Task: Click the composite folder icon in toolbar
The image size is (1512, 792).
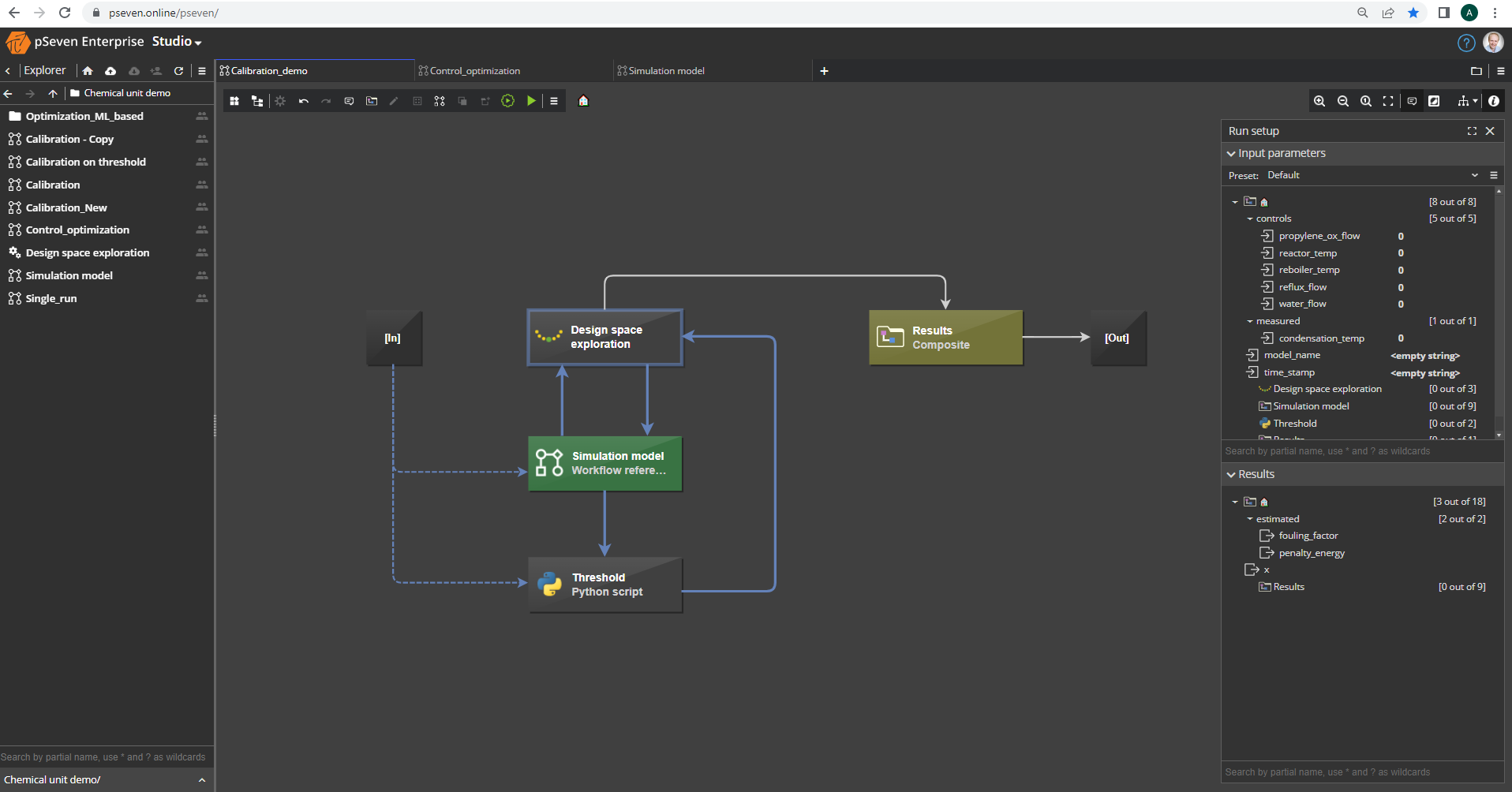Action: pos(372,101)
